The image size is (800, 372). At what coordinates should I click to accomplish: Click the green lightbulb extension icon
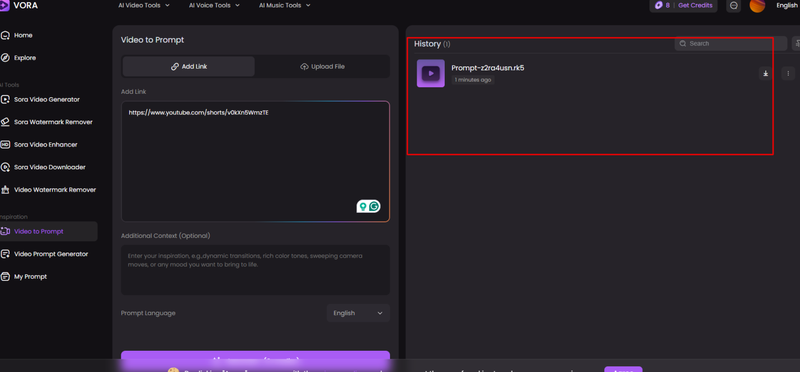363,207
